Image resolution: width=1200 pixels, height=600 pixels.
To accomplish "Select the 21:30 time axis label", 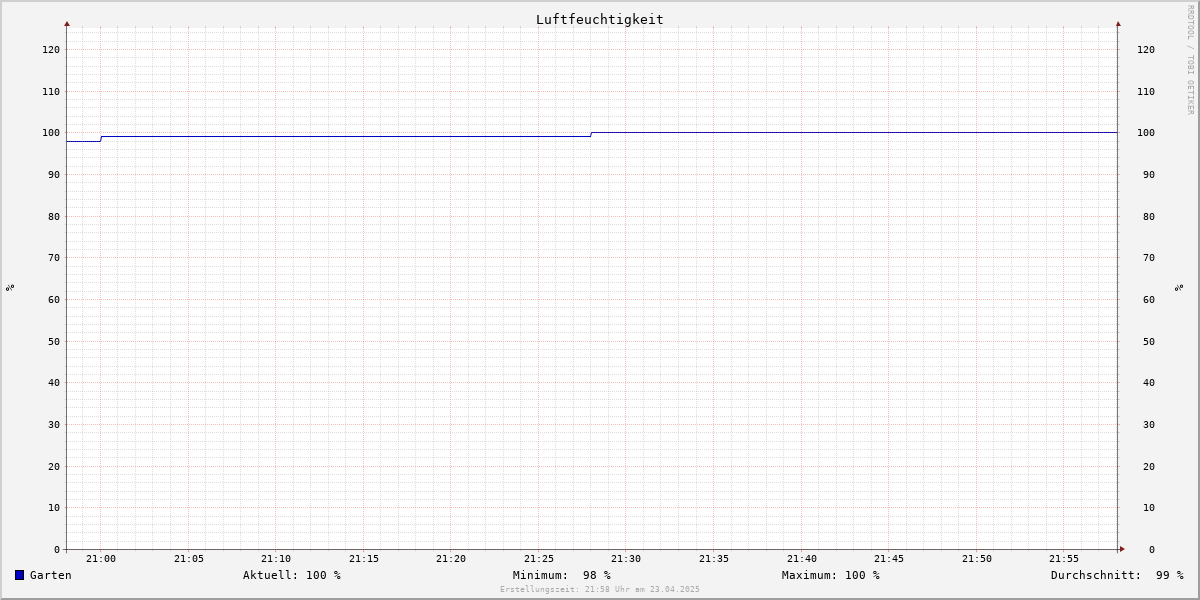I will coord(626,559).
